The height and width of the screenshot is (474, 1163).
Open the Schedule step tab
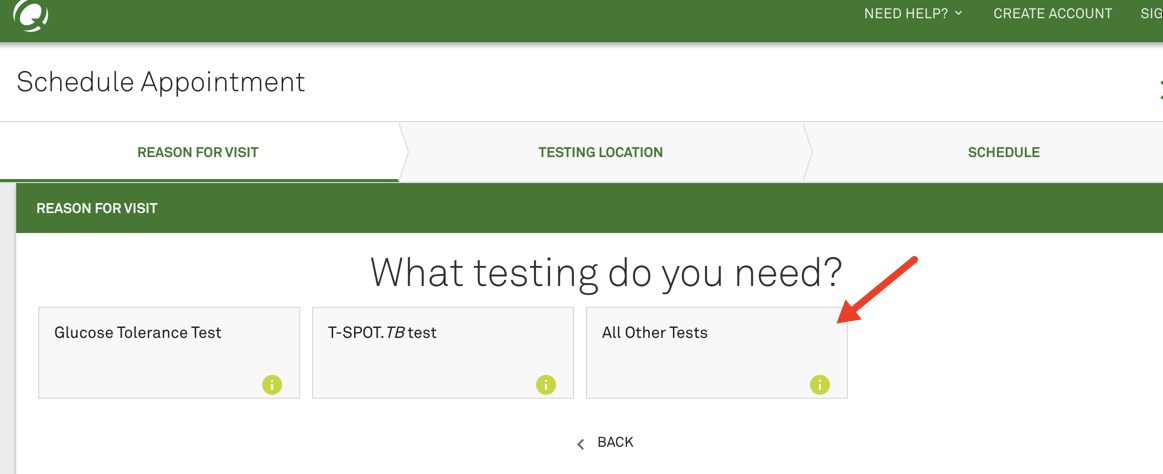(1003, 153)
